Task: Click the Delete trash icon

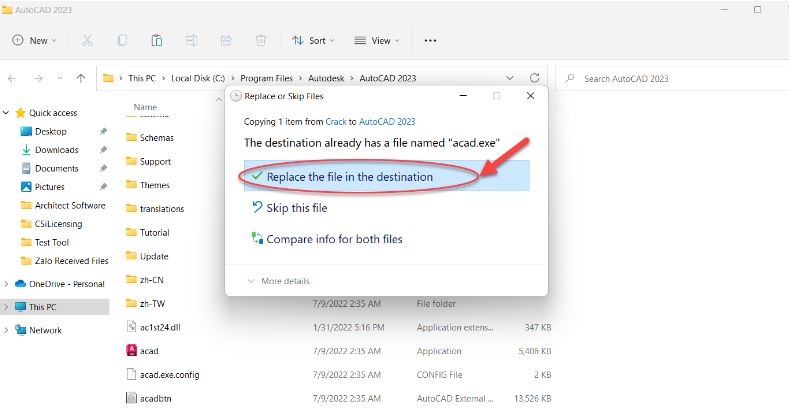Action: pyautogui.click(x=261, y=41)
